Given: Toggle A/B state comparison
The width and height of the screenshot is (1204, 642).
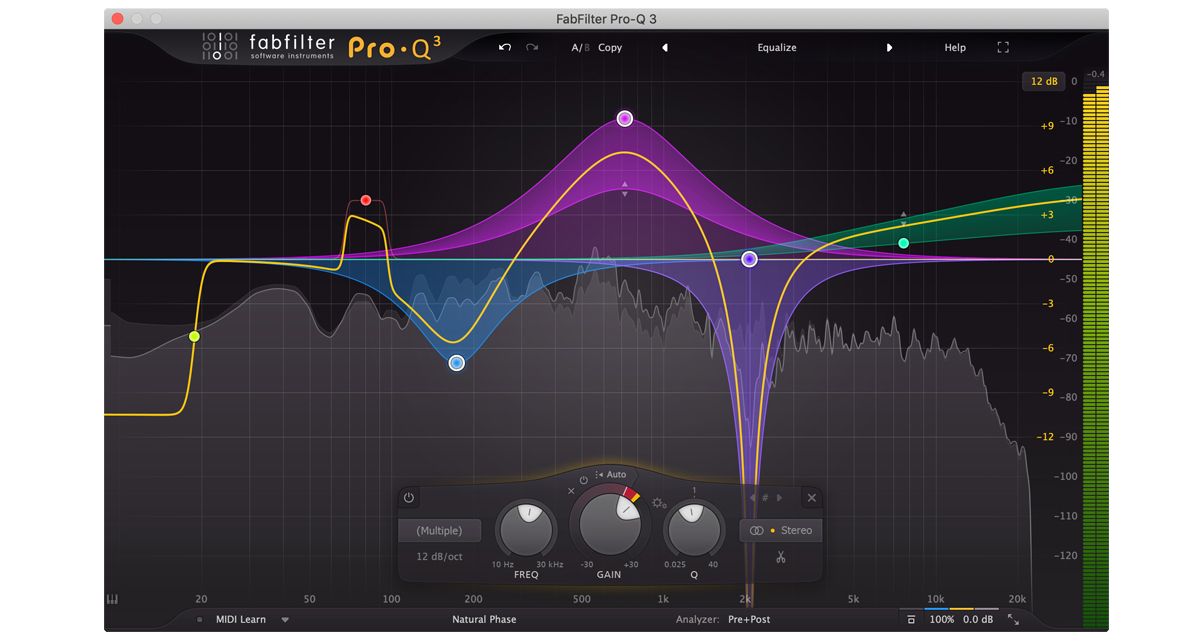Looking at the screenshot, I should point(579,48).
